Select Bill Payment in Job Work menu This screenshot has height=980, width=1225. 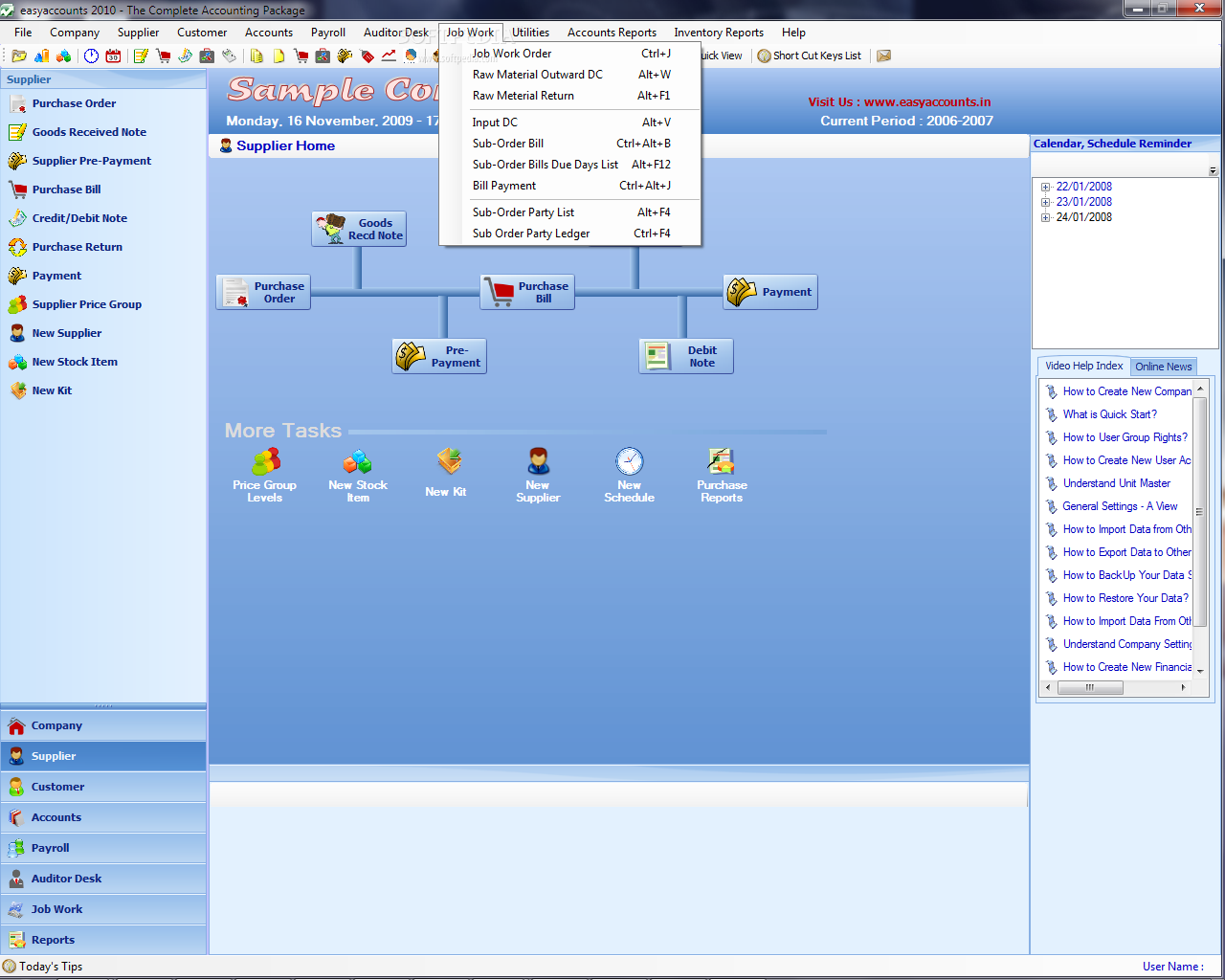pos(570,186)
